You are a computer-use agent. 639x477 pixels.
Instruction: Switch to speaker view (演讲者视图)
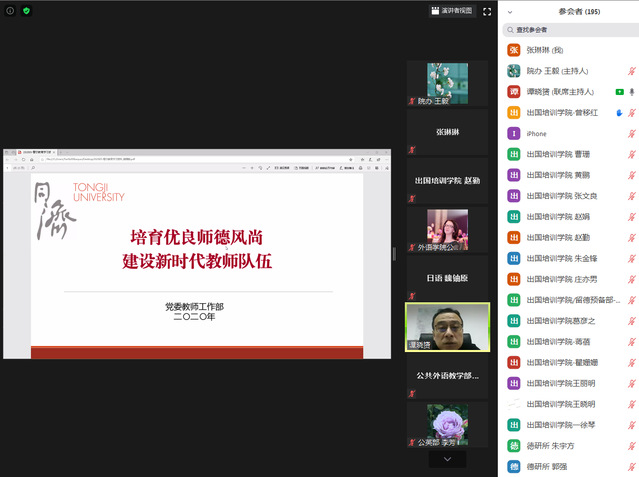click(x=451, y=11)
